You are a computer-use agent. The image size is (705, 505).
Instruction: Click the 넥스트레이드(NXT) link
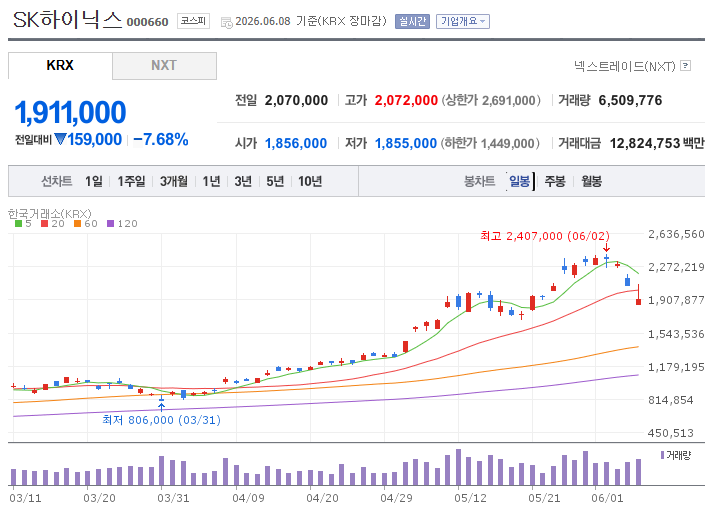[x=625, y=67]
